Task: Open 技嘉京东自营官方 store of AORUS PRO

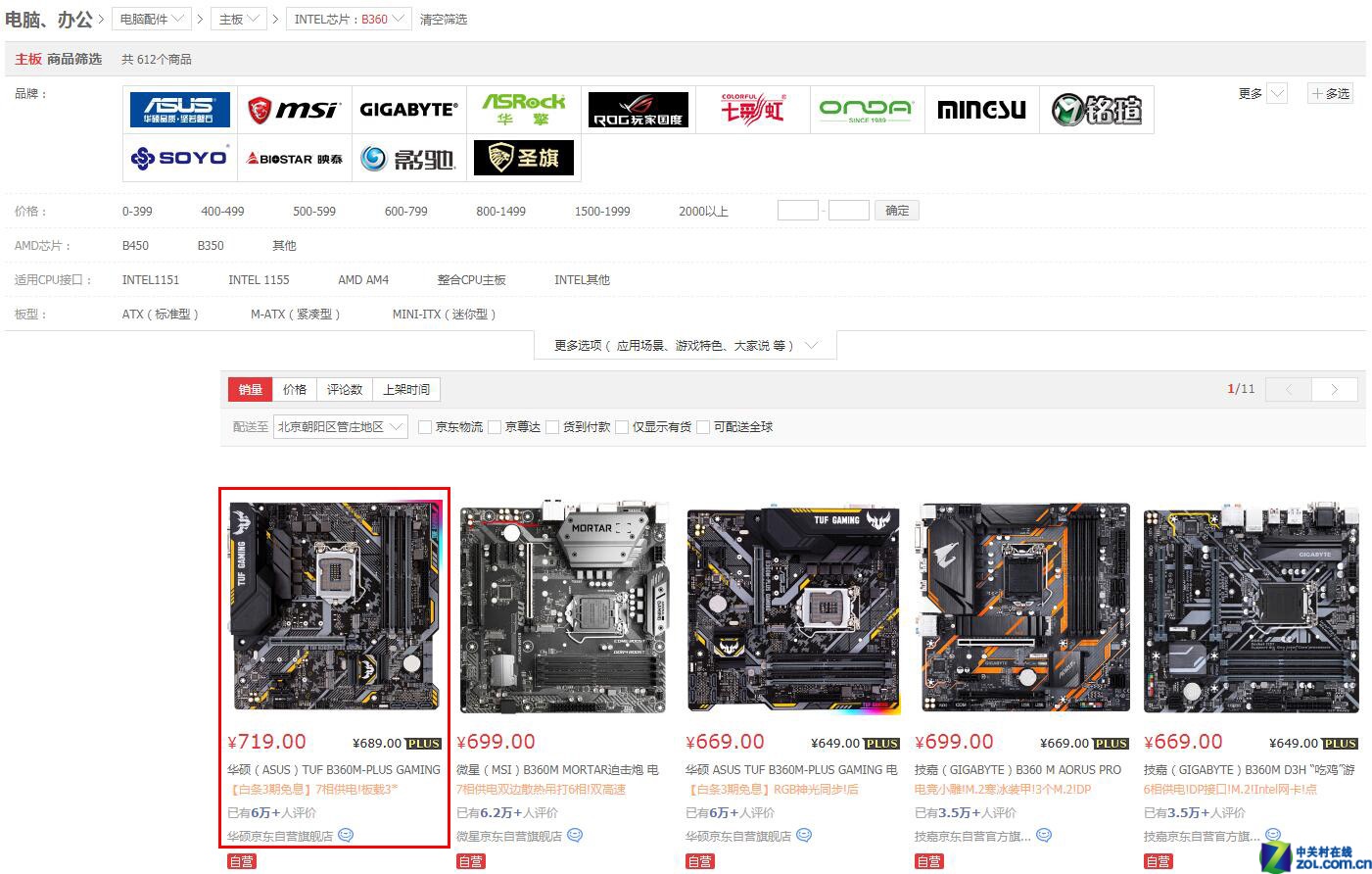Action: pyautogui.click(x=972, y=837)
